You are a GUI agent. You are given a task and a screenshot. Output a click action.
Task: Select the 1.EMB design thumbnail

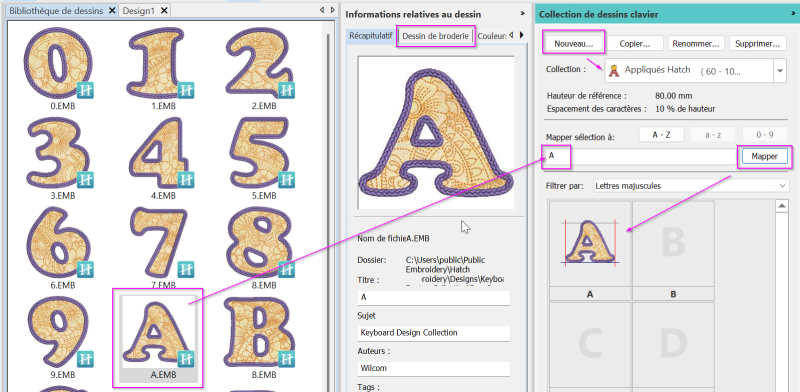point(159,63)
